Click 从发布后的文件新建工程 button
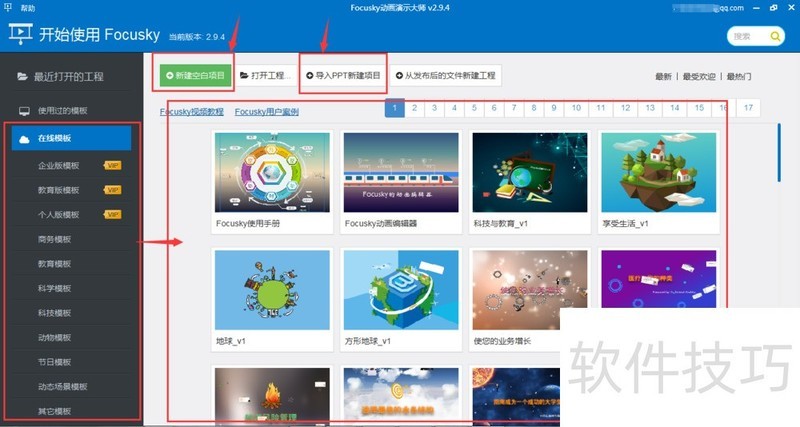800x427 pixels. 445,76
